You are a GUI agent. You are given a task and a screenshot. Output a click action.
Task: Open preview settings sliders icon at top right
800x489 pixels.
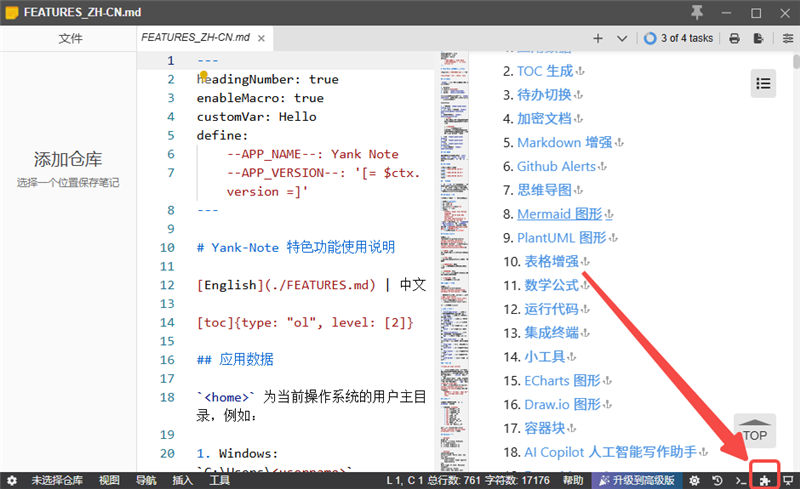(x=788, y=38)
